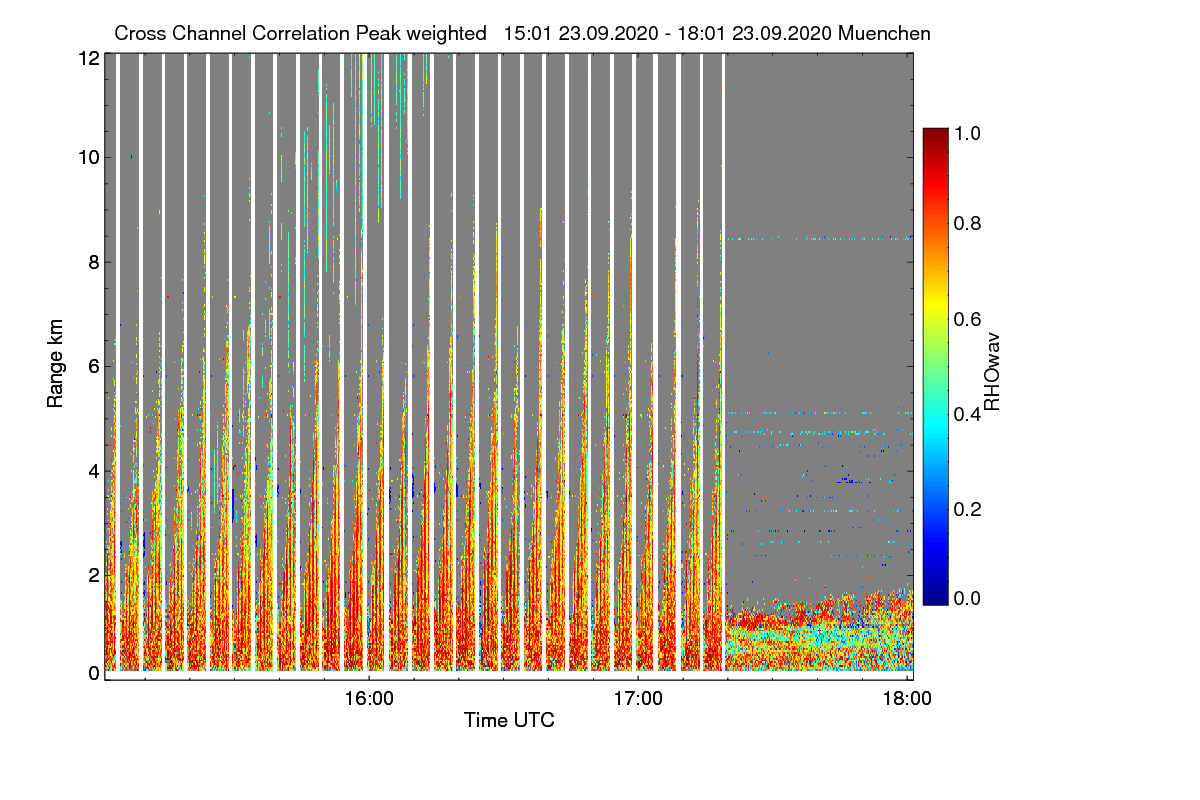Image resolution: width=1200 pixels, height=800 pixels.
Task: Click the colorbar value label 0.0
Action: [969, 598]
